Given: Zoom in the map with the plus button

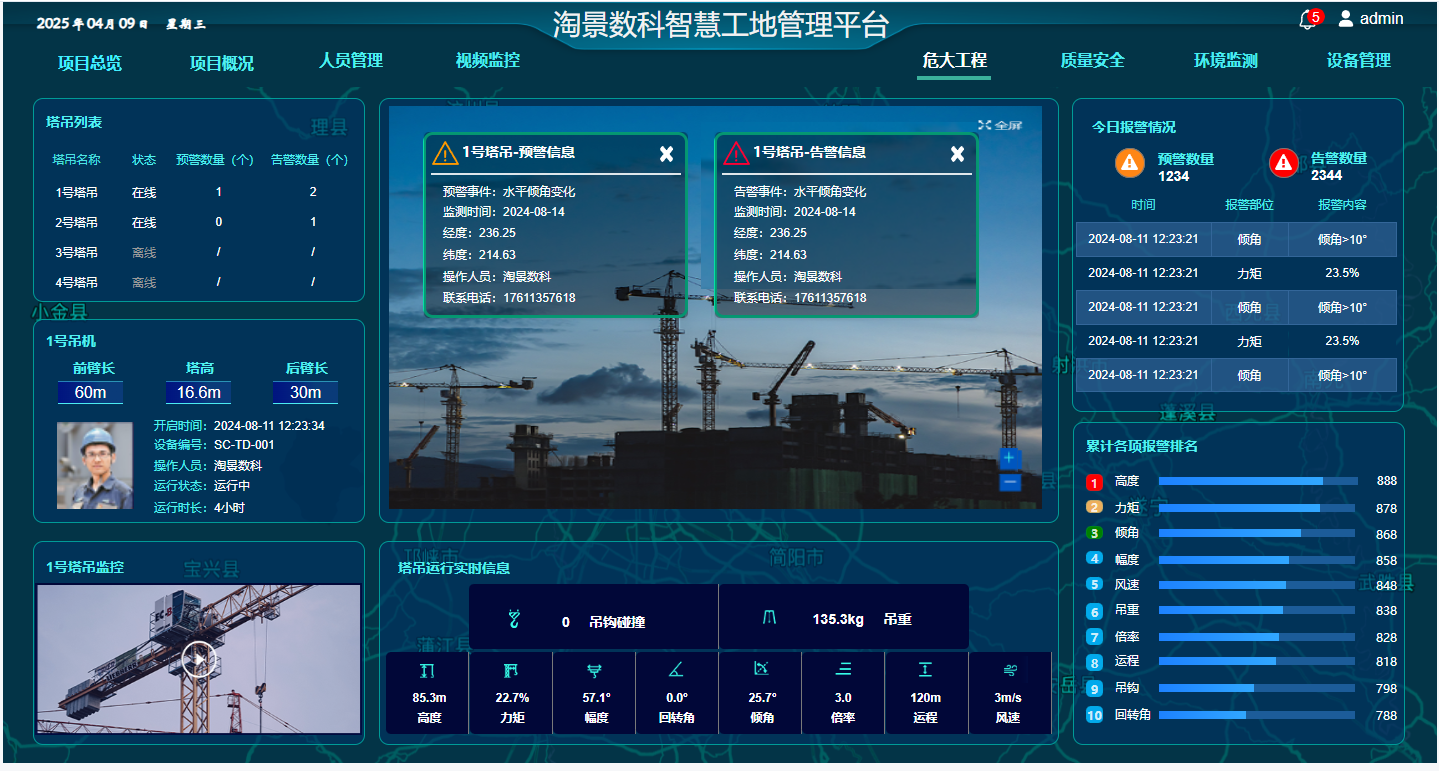Looking at the screenshot, I should 1010,458.
